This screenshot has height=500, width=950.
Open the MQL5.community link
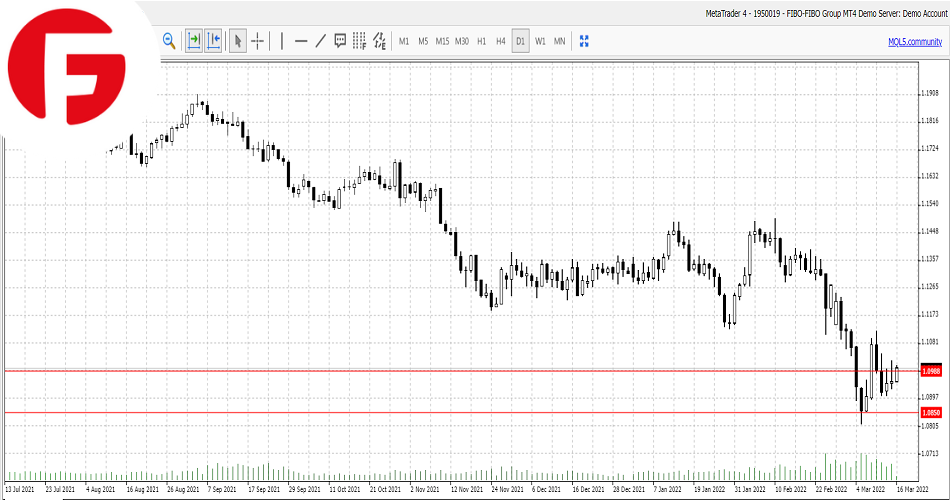(914, 41)
